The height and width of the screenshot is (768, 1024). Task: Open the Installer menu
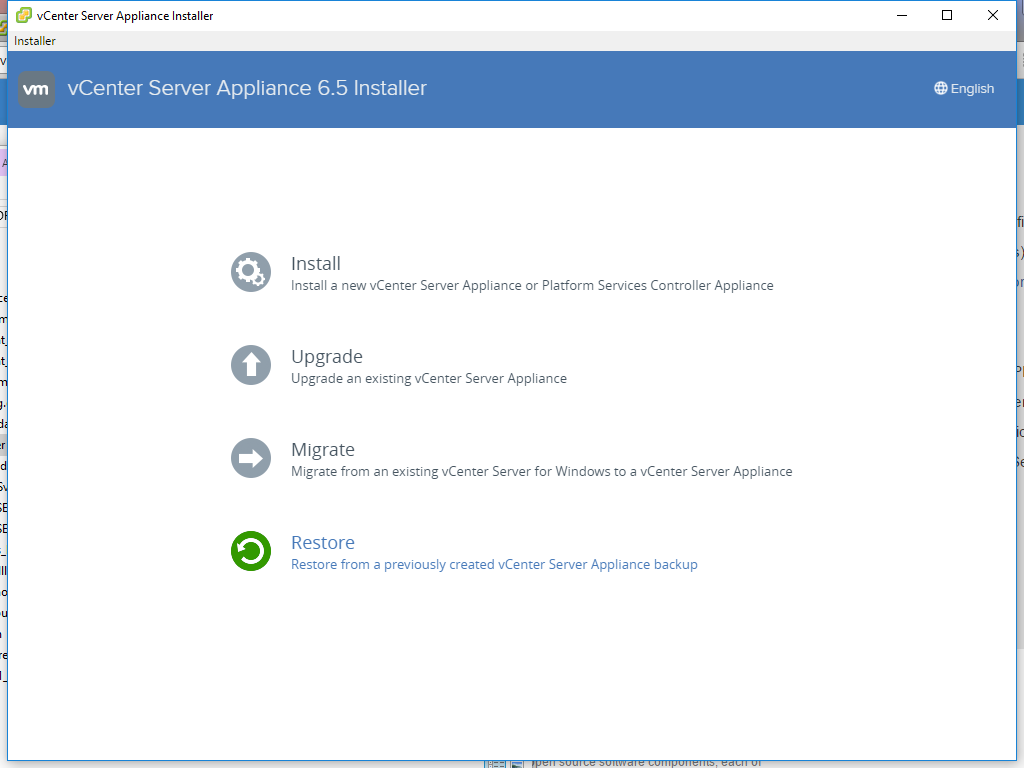(x=35, y=40)
